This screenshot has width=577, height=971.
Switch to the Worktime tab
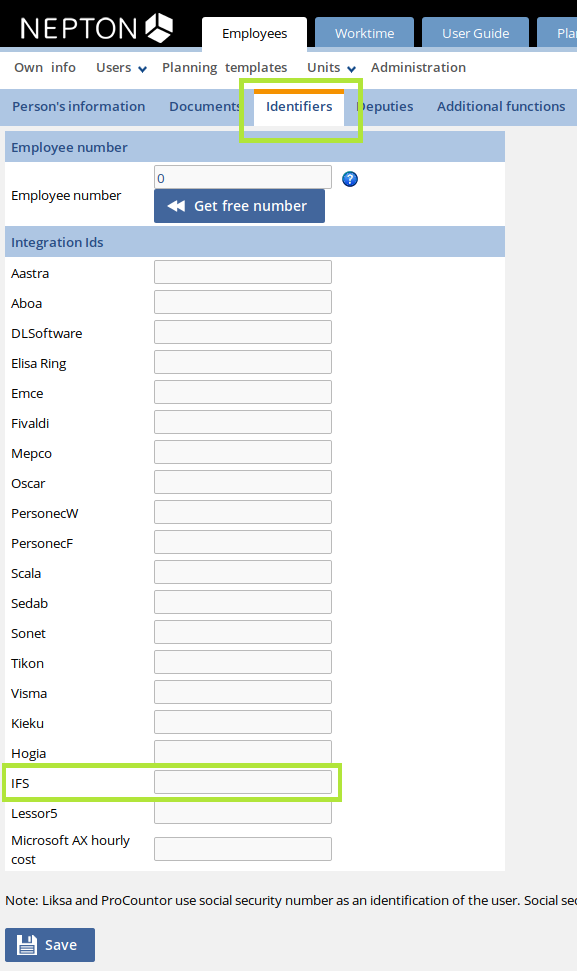[x=364, y=32]
